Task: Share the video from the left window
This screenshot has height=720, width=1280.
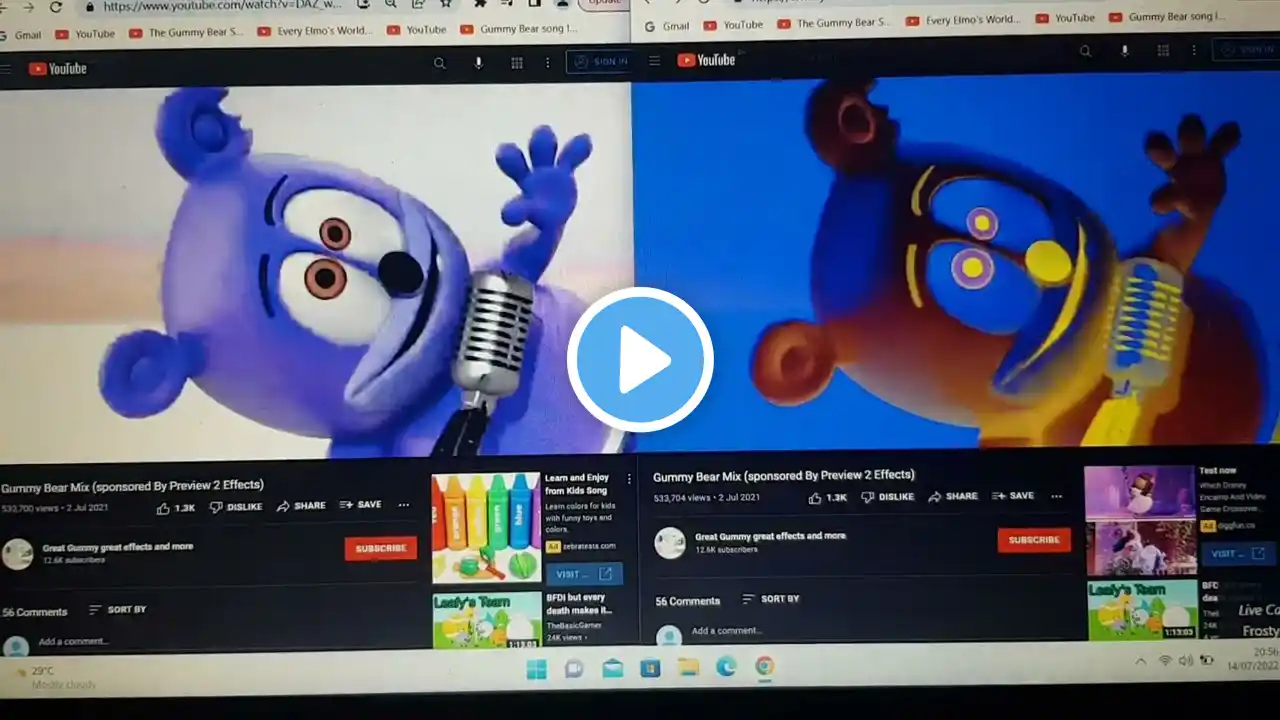Action: click(301, 506)
